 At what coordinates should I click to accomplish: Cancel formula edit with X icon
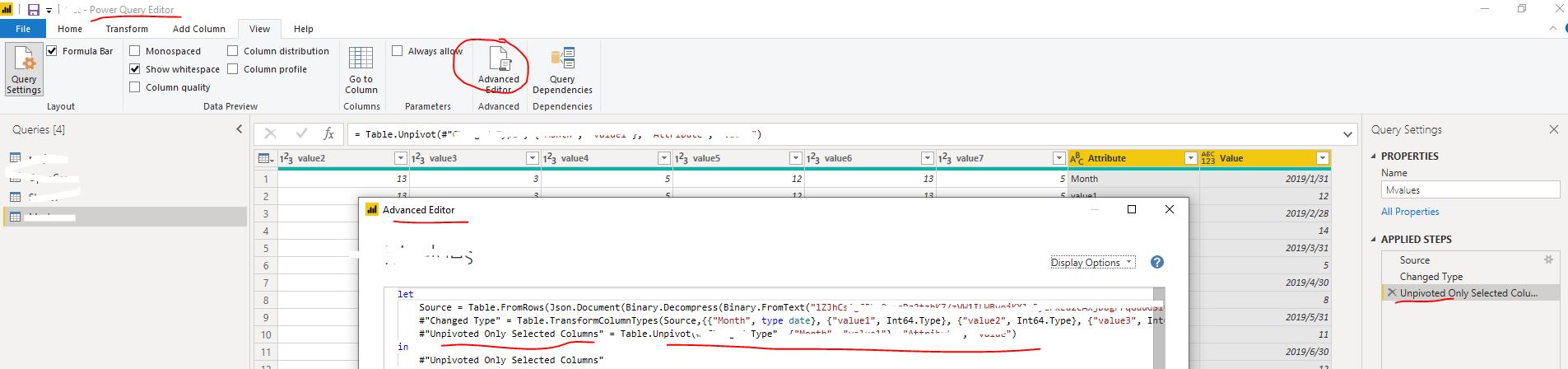[x=271, y=133]
